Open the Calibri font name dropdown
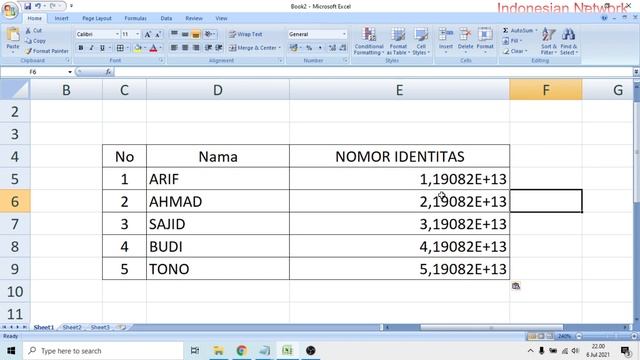Screen dimensions: 640x360 click(x=118, y=34)
